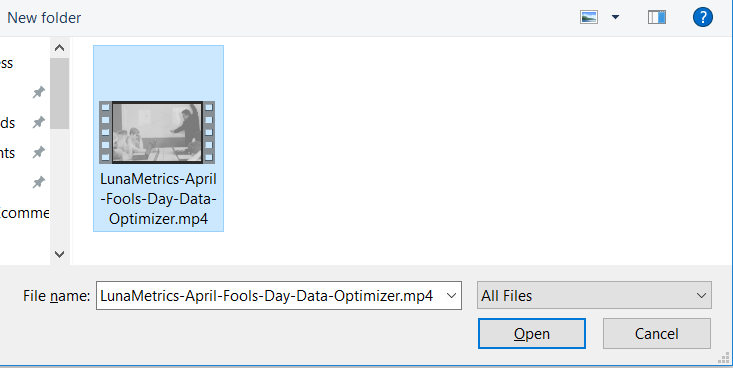Select the LunaMetrics video thumbnail
The height and width of the screenshot is (368, 733).
(157, 132)
